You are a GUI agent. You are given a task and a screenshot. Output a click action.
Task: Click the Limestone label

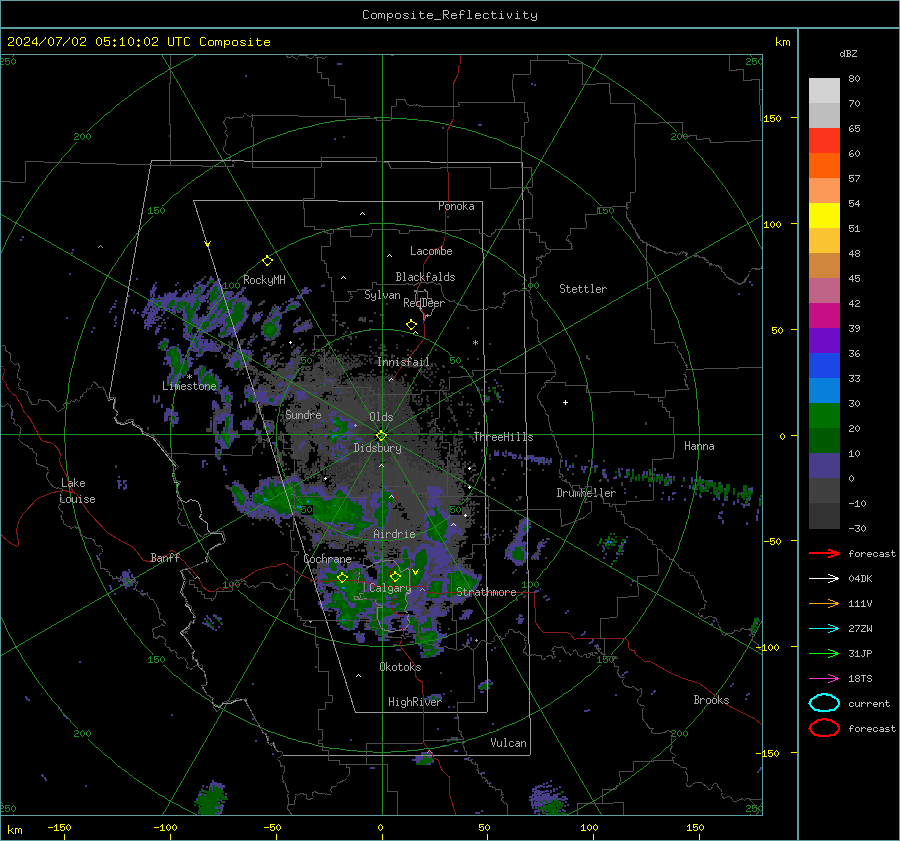(x=189, y=386)
